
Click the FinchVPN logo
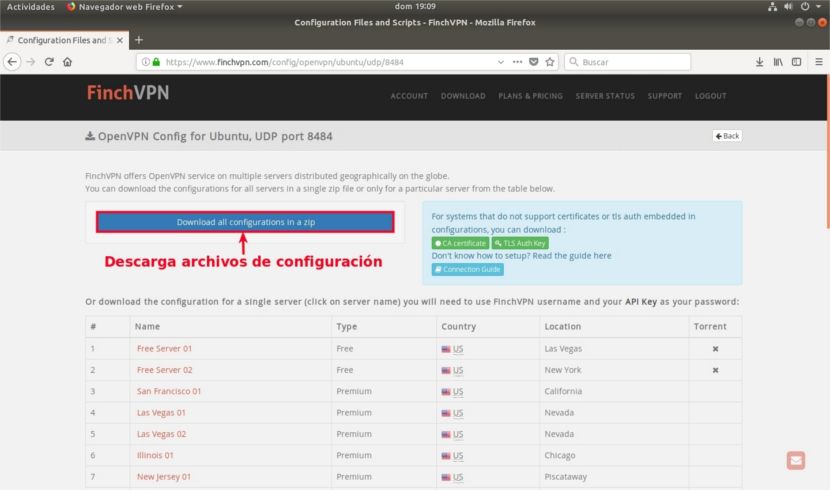128,93
